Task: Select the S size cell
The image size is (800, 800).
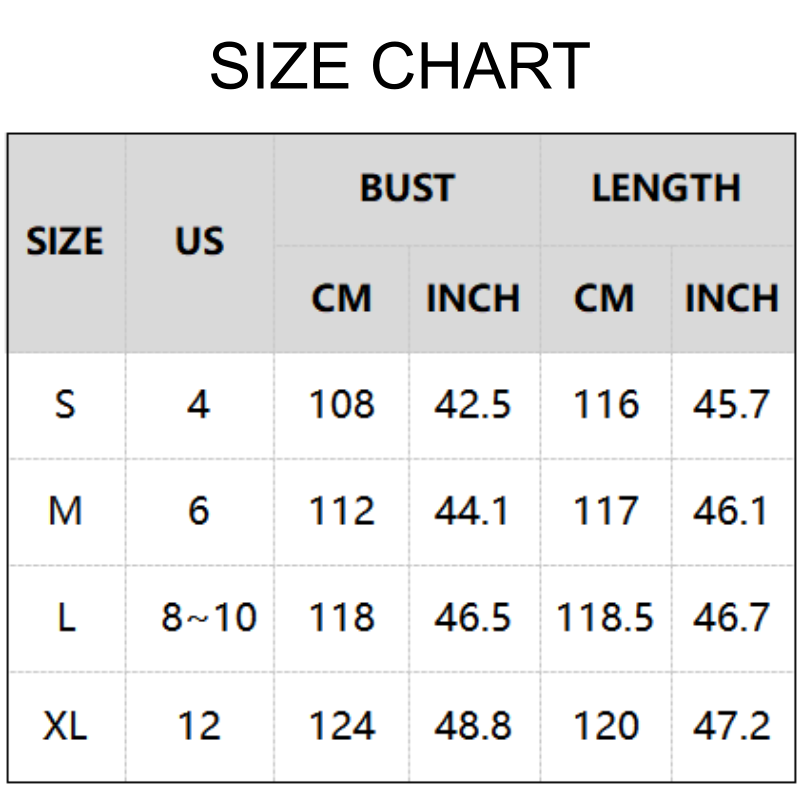Action: pyautogui.click(x=65, y=405)
